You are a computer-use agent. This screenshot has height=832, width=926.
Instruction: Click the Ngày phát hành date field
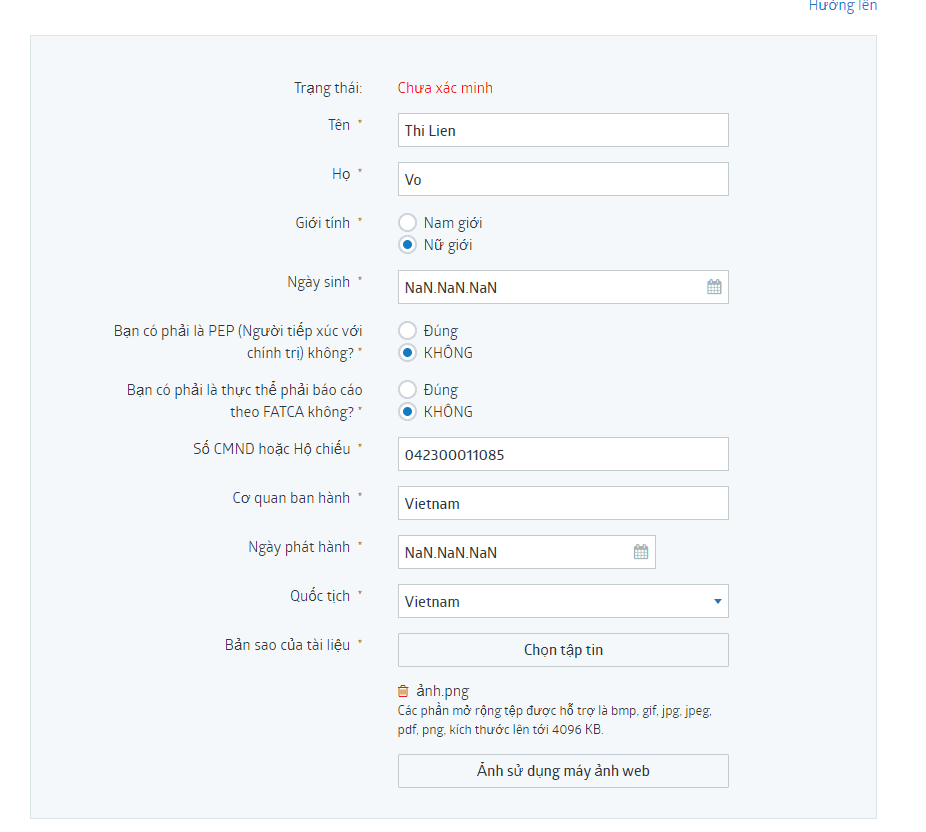point(527,552)
